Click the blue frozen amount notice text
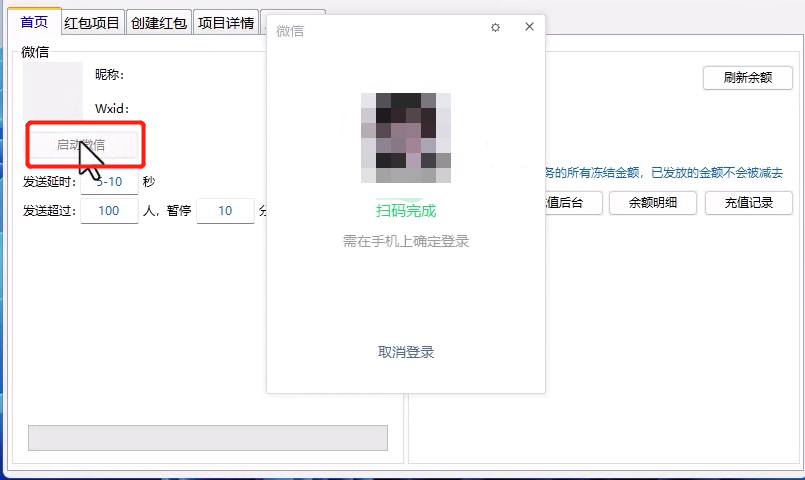This screenshot has width=805, height=480. point(664,173)
